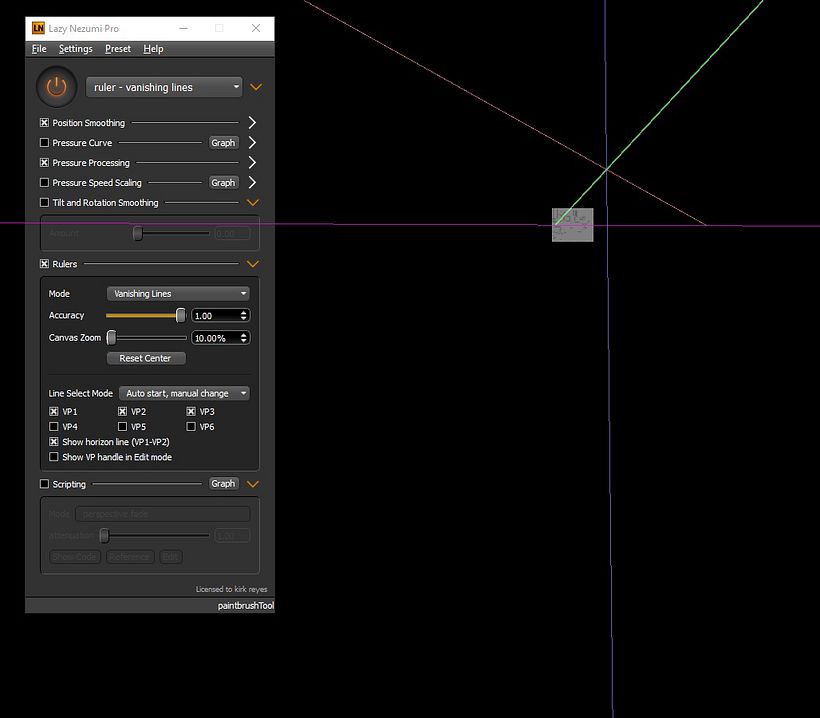This screenshot has height=718, width=820.
Task: Click the Canvas Zoom stepper arrows
Action: 244,338
